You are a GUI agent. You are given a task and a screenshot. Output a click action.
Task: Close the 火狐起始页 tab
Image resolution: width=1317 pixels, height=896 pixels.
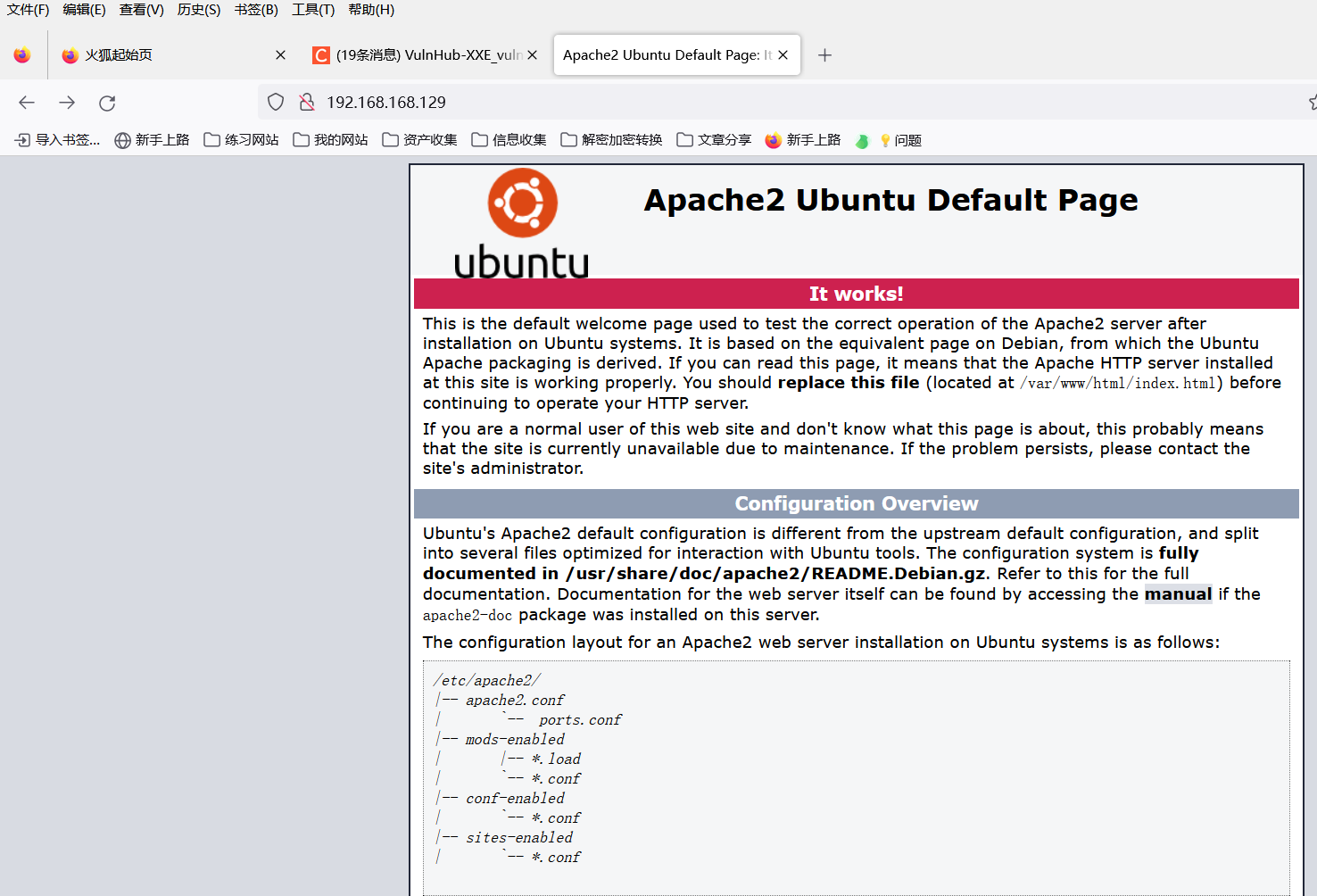[280, 55]
